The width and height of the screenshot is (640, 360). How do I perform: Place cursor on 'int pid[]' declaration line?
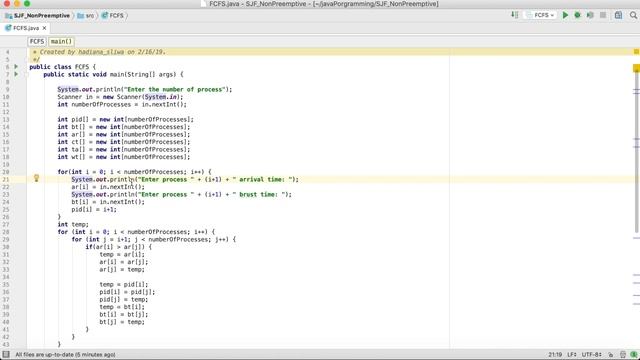pos(125,119)
